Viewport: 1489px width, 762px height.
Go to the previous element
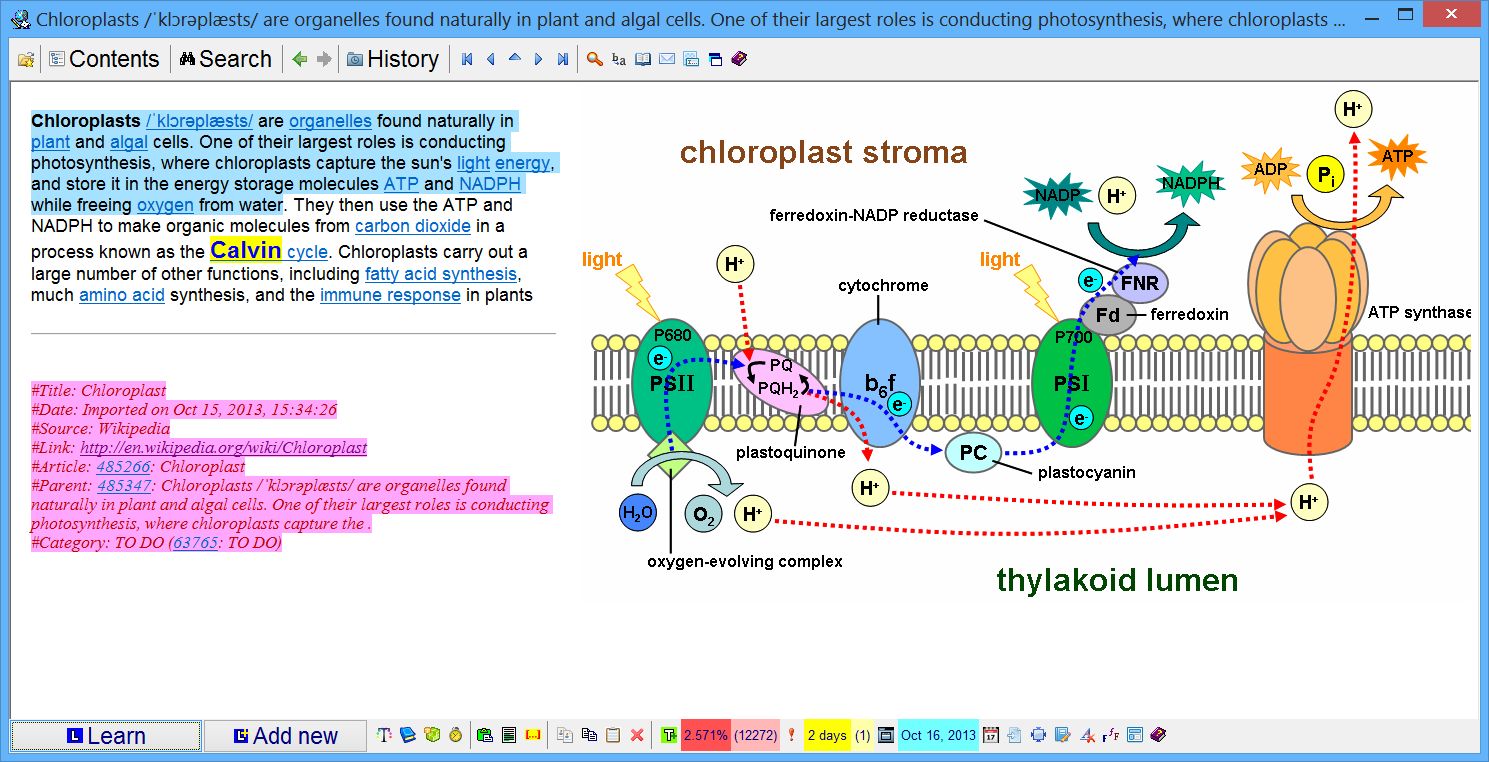click(491, 59)
